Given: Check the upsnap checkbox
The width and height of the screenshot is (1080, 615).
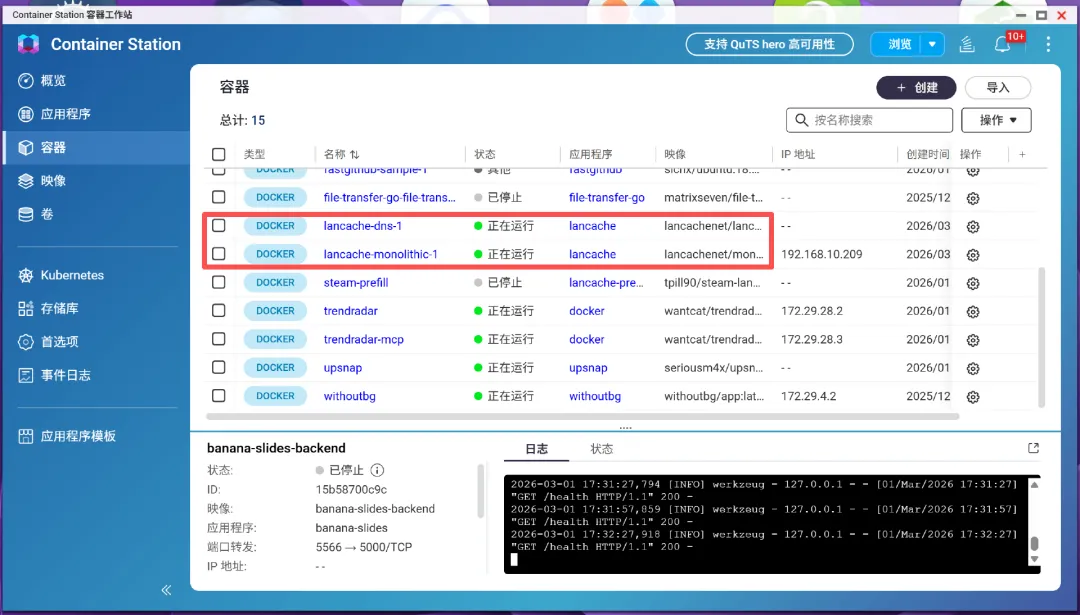Looking at the screenshot, I should pyautogui.click(x=218, y=367).
